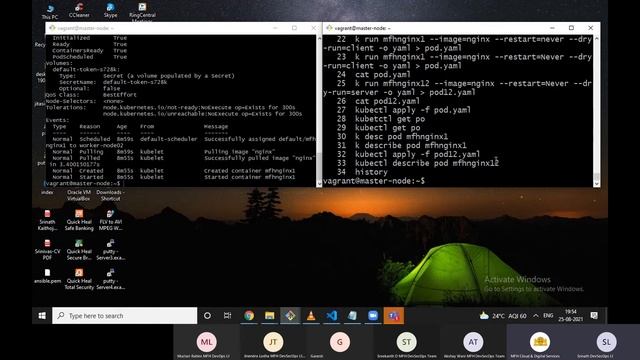Image resolution: width=640 pixels, height=360 pixels.
Task: Click the left terminal vertical scrollbar
Action: coord(319,111)
